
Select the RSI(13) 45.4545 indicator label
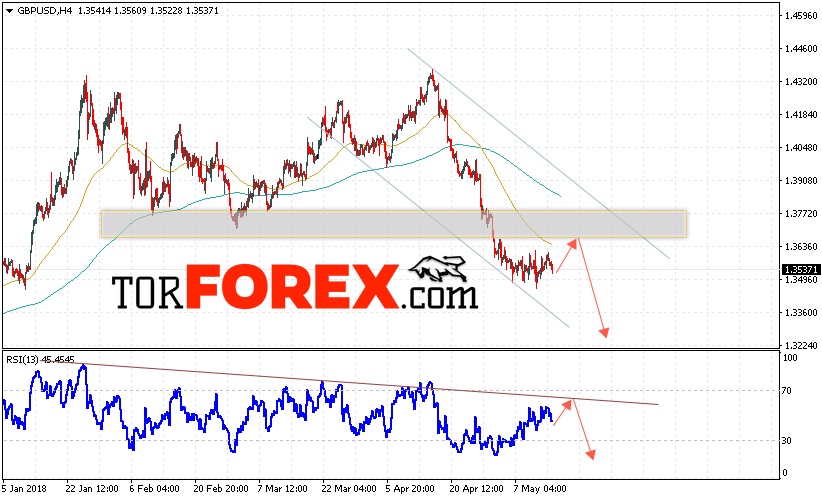coord(40,360)
